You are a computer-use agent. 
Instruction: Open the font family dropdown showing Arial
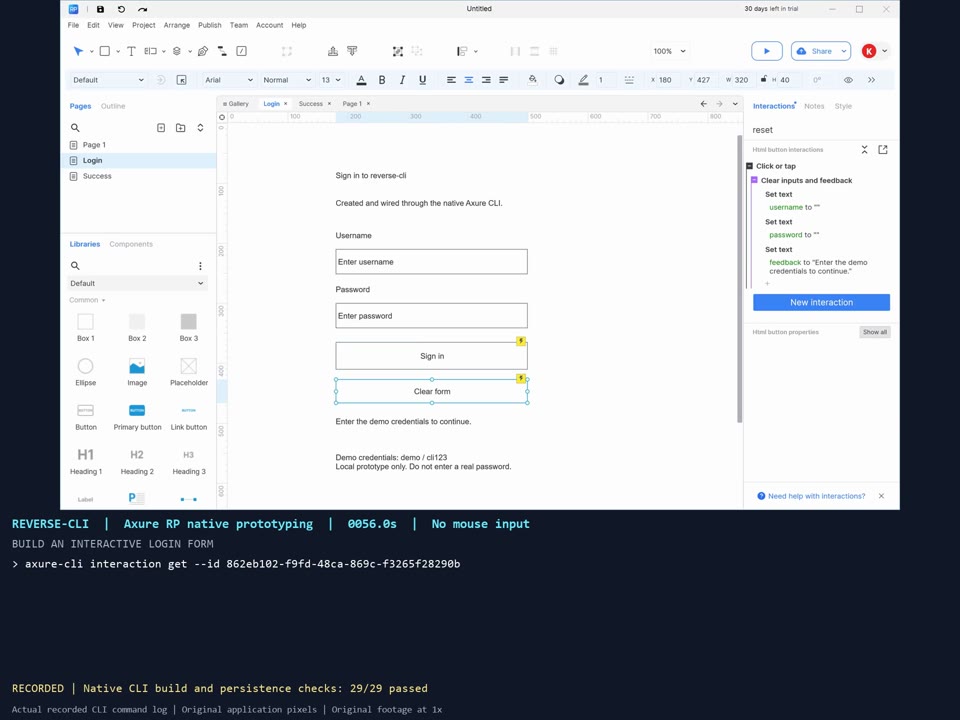coord(229,80)
